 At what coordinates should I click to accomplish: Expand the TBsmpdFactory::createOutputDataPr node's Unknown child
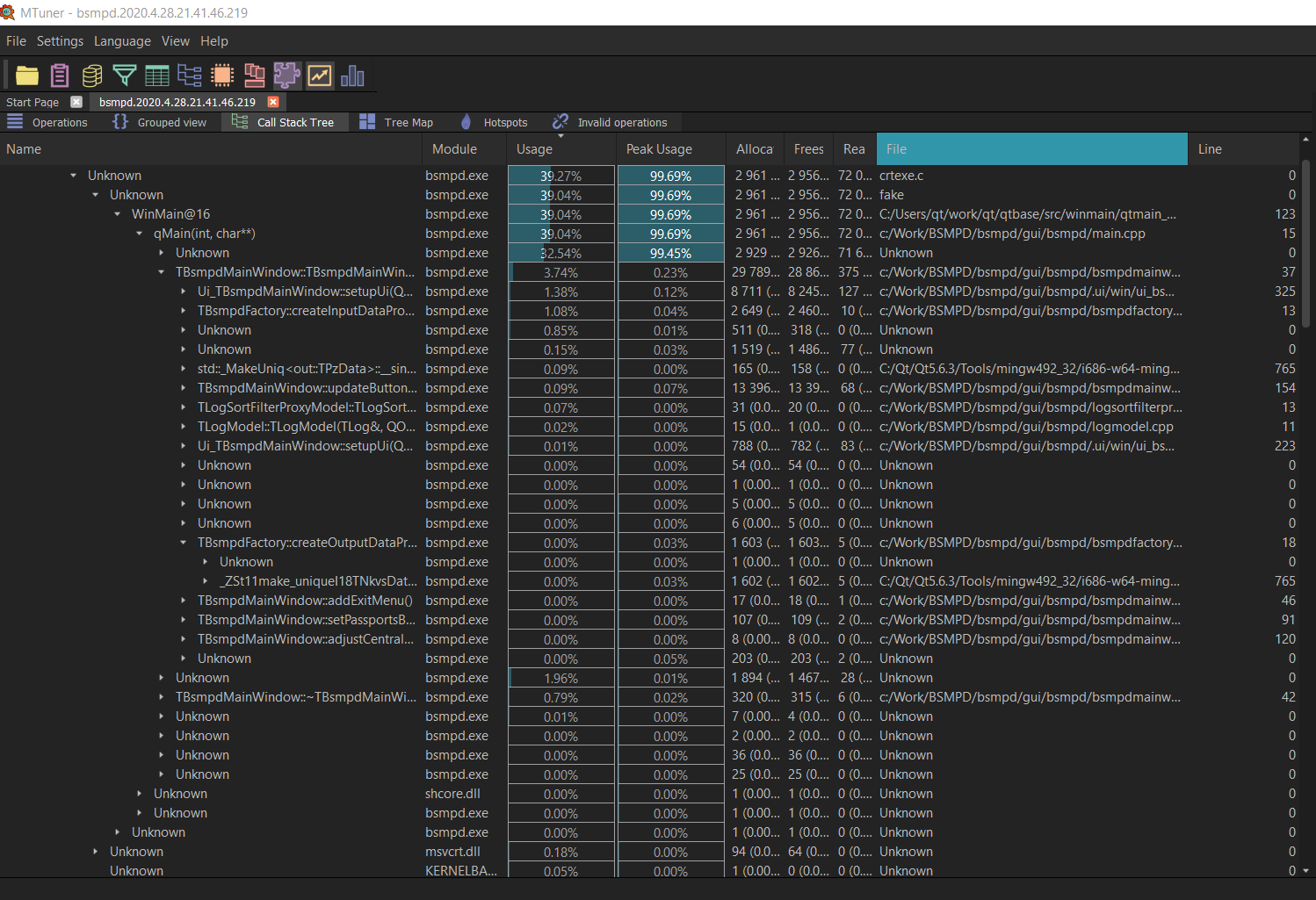204,561
